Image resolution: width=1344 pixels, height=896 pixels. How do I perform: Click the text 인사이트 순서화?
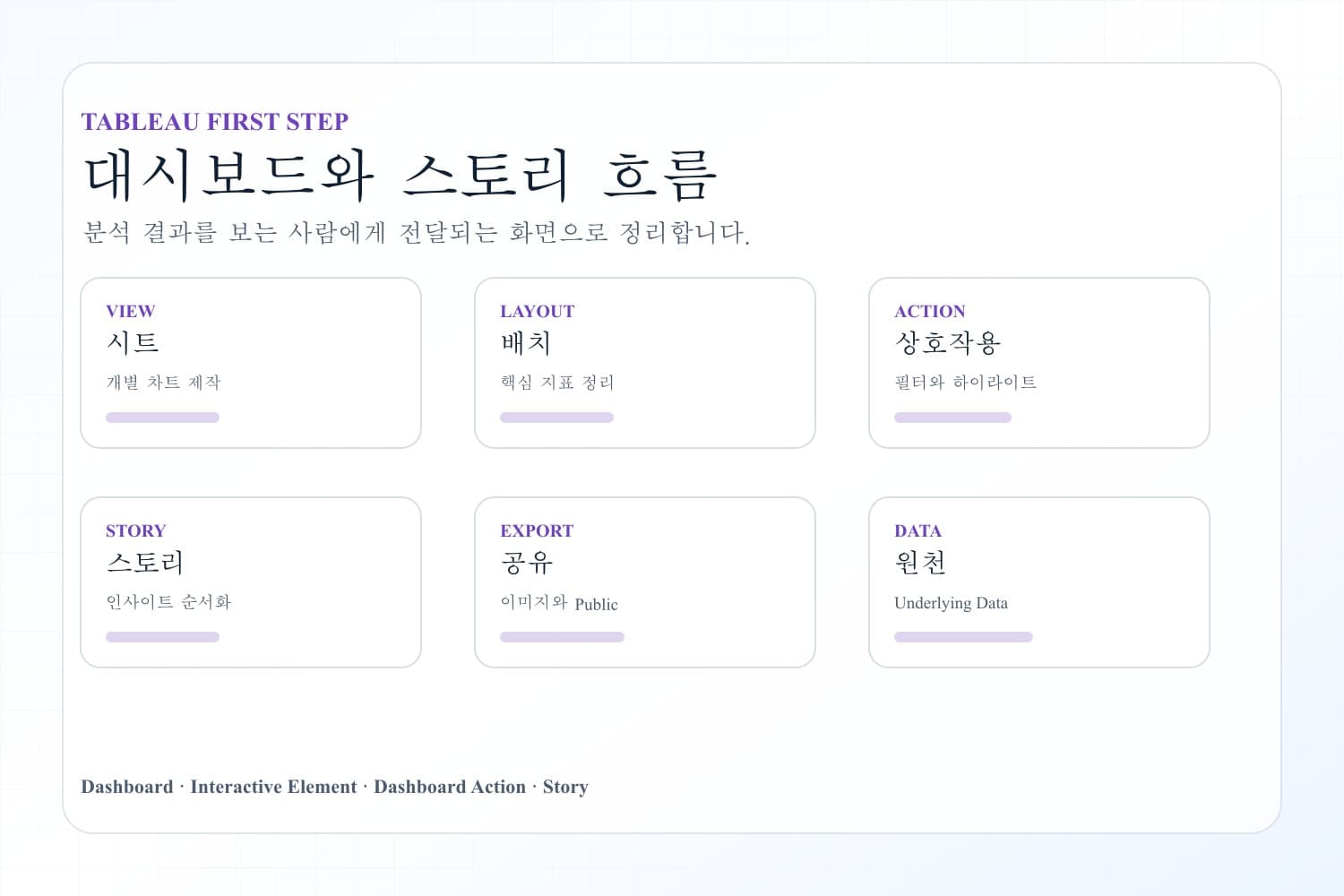(168, 602)
